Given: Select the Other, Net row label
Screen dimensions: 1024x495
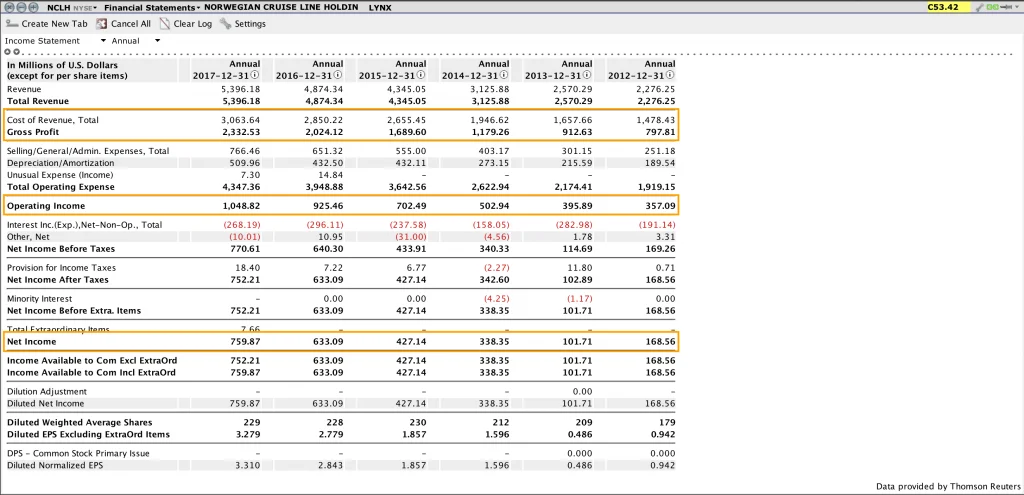Looking at the screenshot, I should click(x=28, y=236).
